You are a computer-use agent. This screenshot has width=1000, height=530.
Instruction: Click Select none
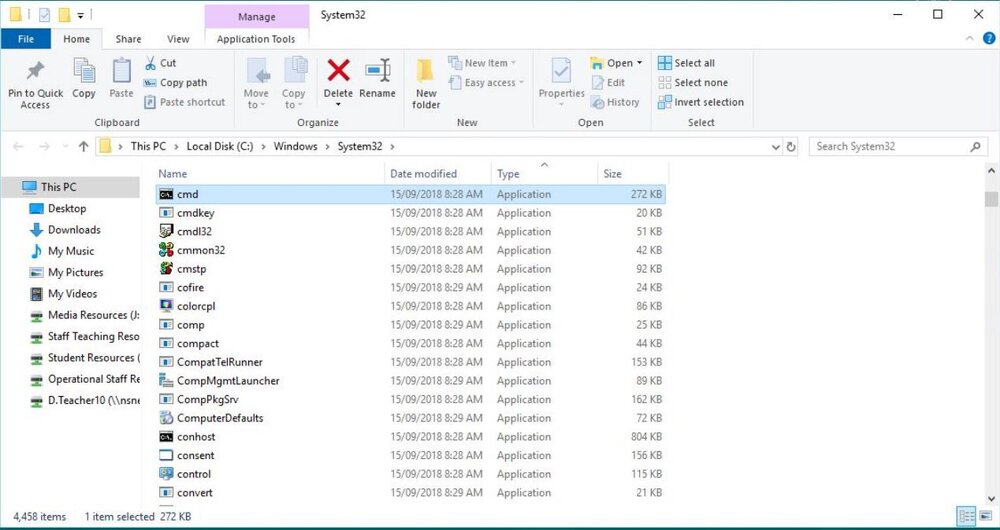click(x=693, y=82)
